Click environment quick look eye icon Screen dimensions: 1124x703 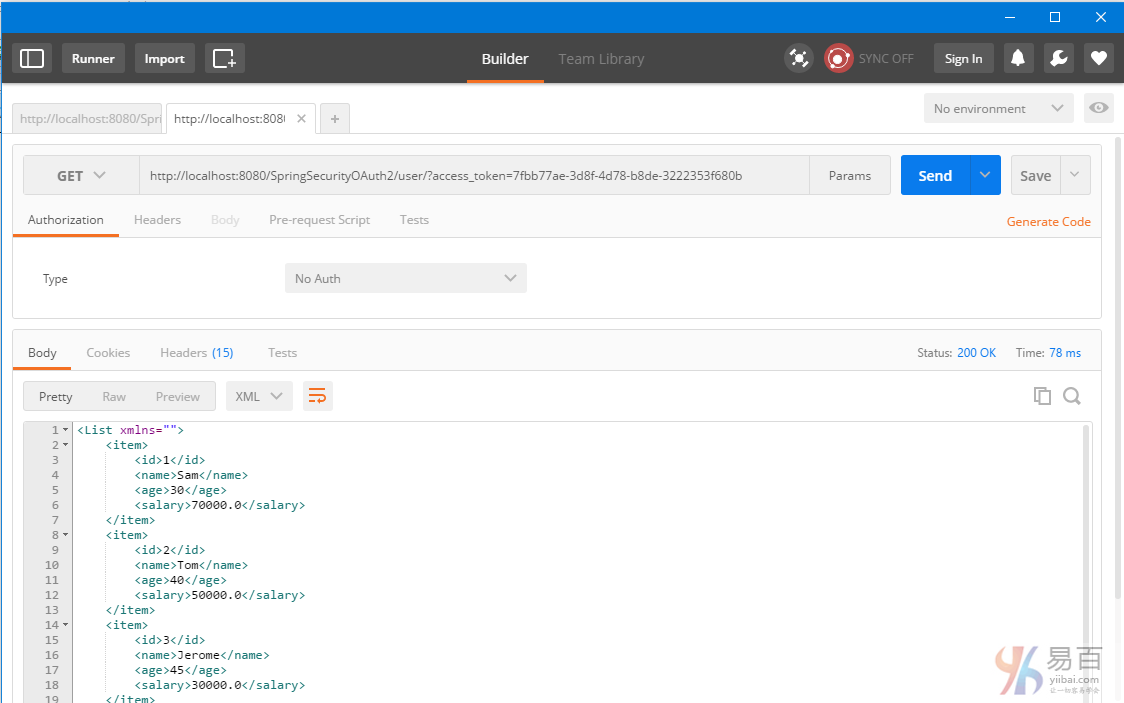[x=1098, y=108]
